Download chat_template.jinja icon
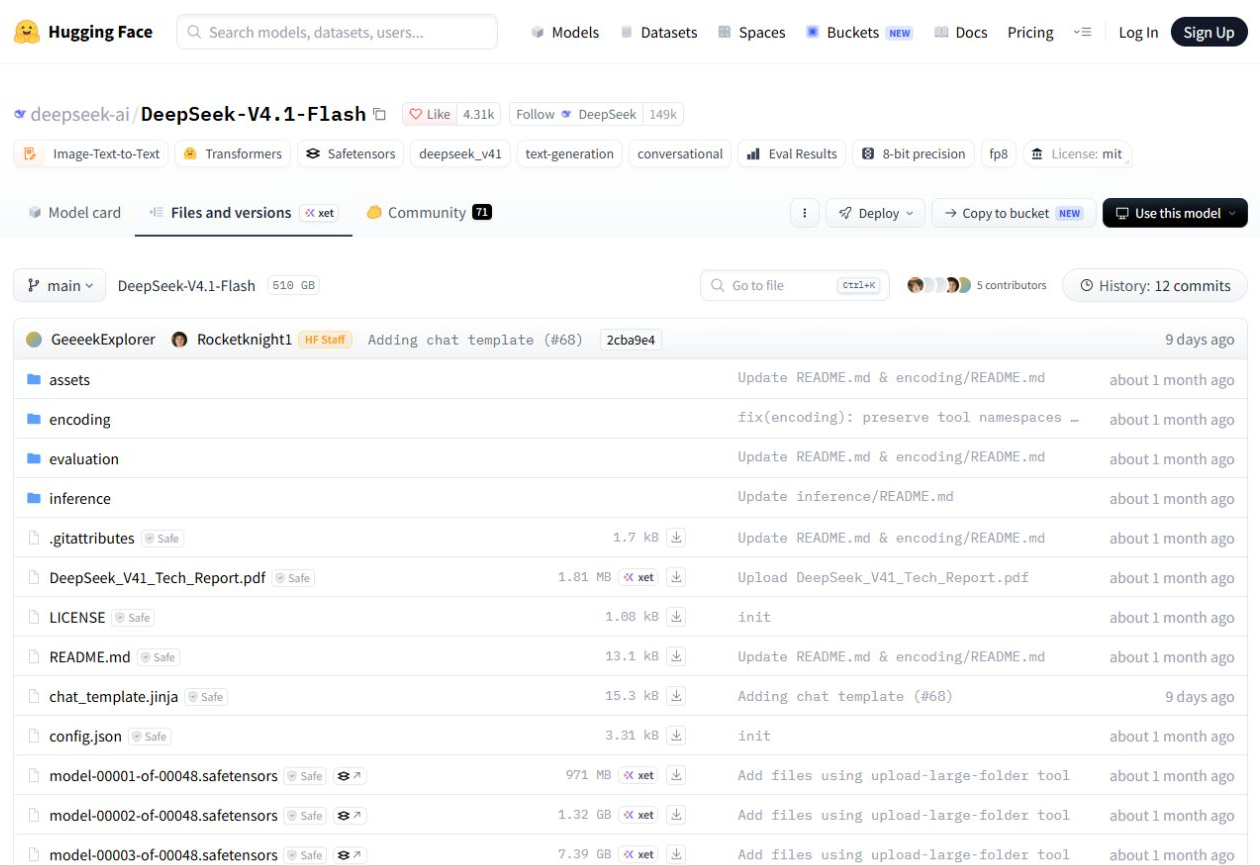 [677, 696]
